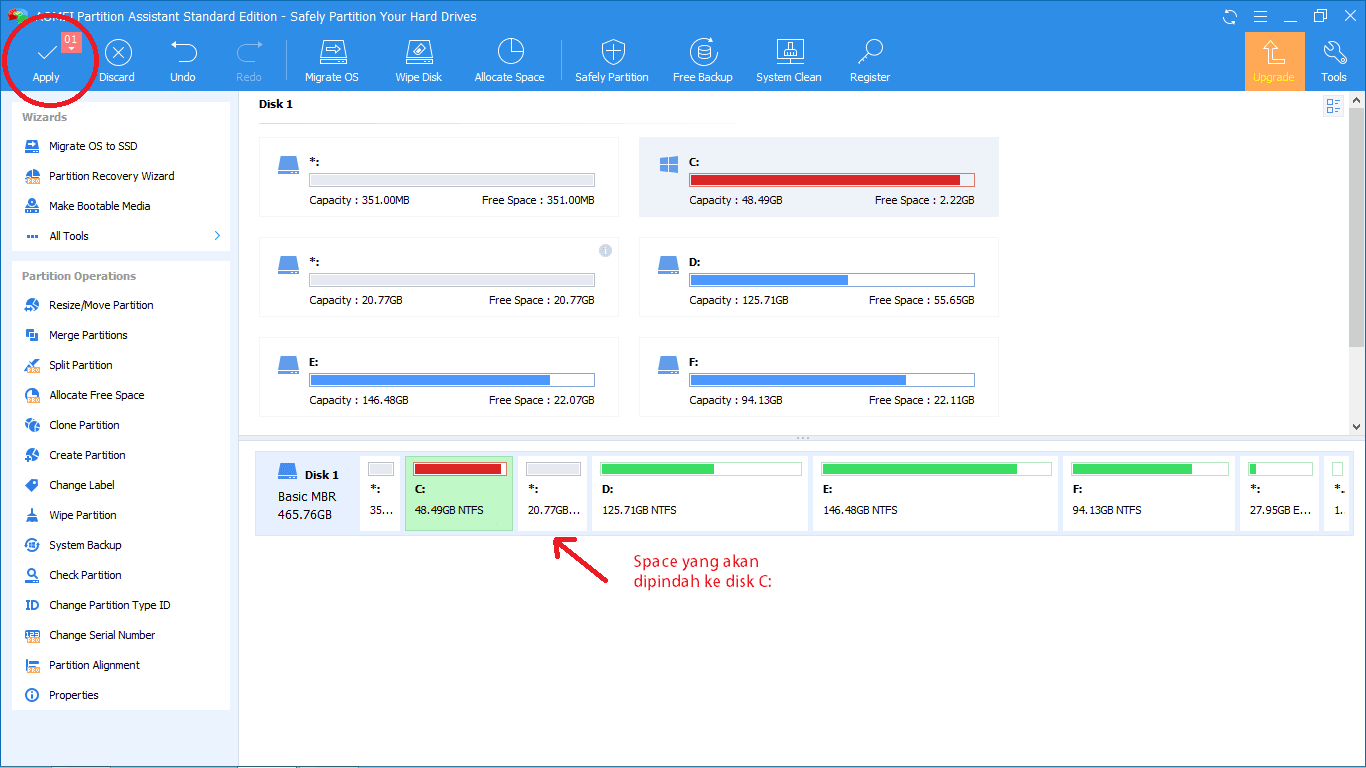Select 20.77GB unallocated block in disk map
The height and width of the screenshot is (768, 1366).
(x=553, y=494)
